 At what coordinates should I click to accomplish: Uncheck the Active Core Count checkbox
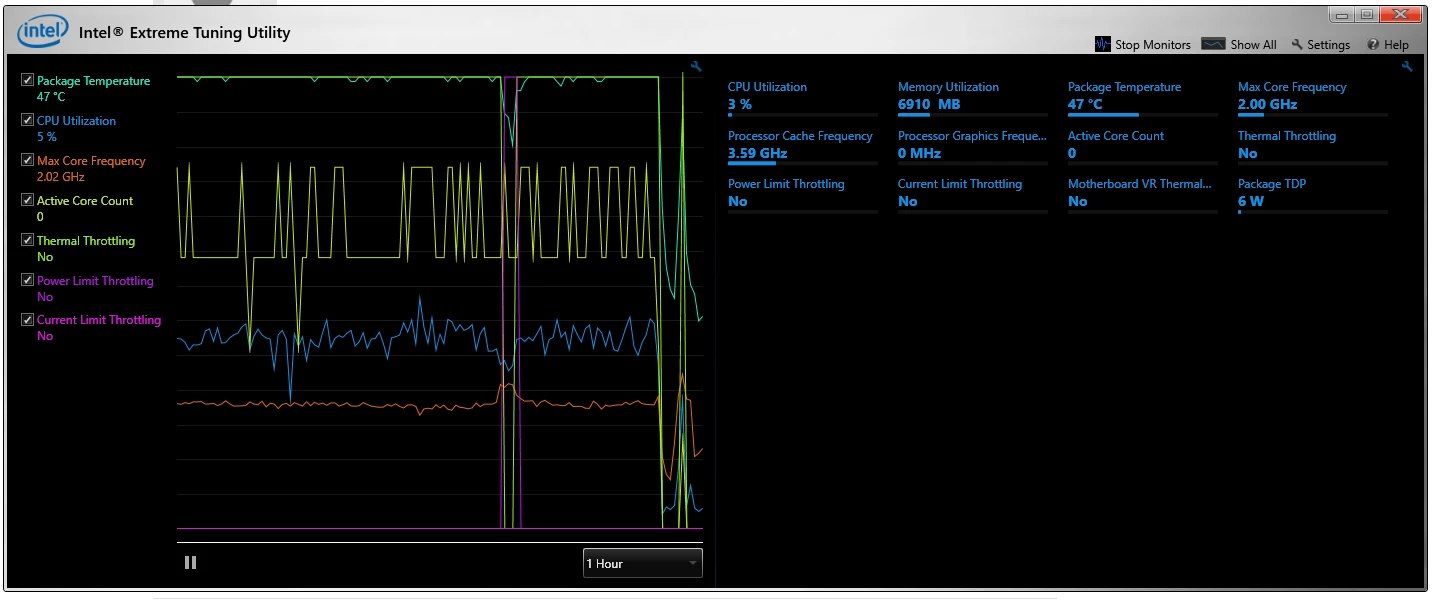(27, 200)
